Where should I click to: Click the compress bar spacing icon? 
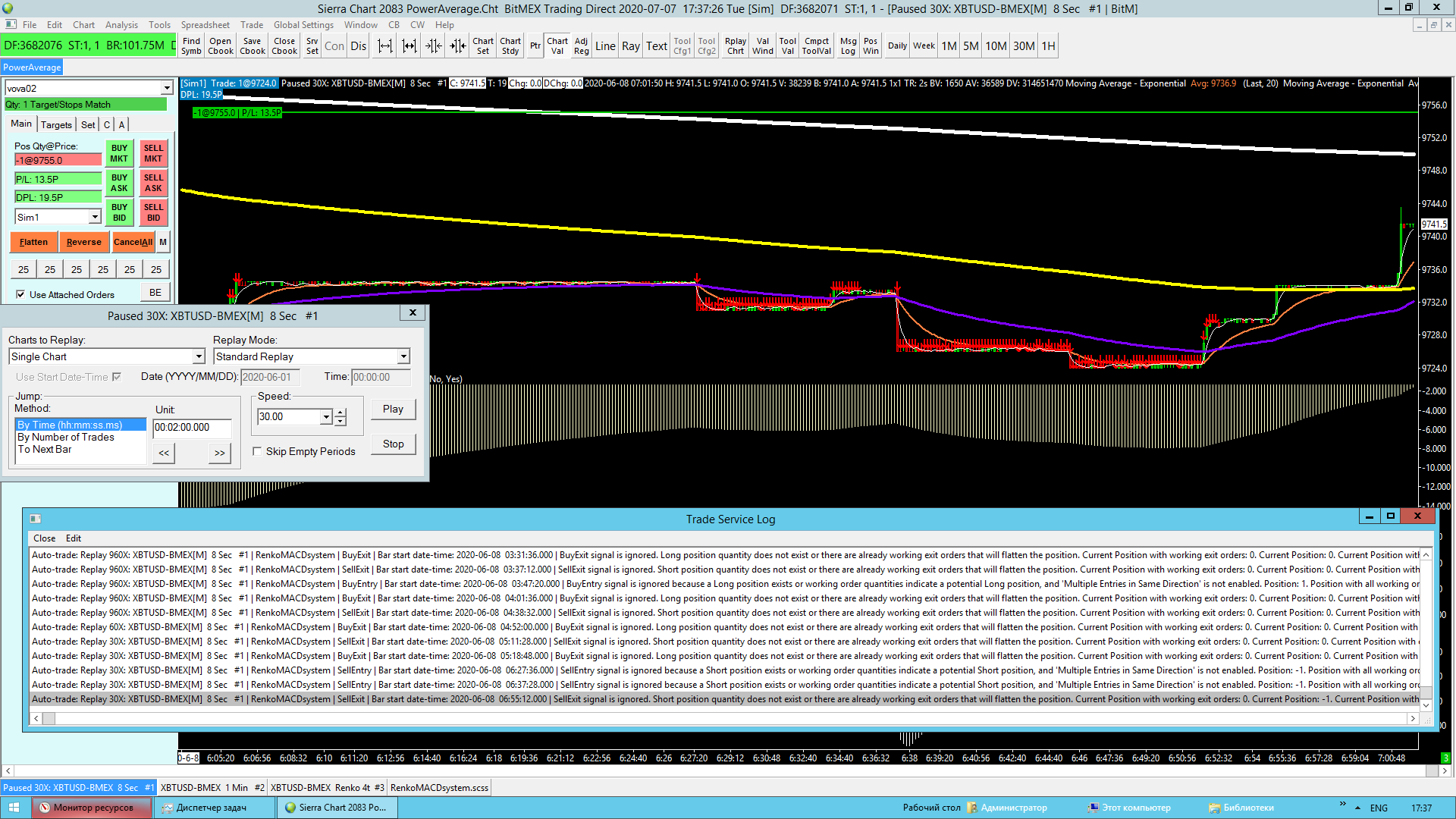click(433, 46)
